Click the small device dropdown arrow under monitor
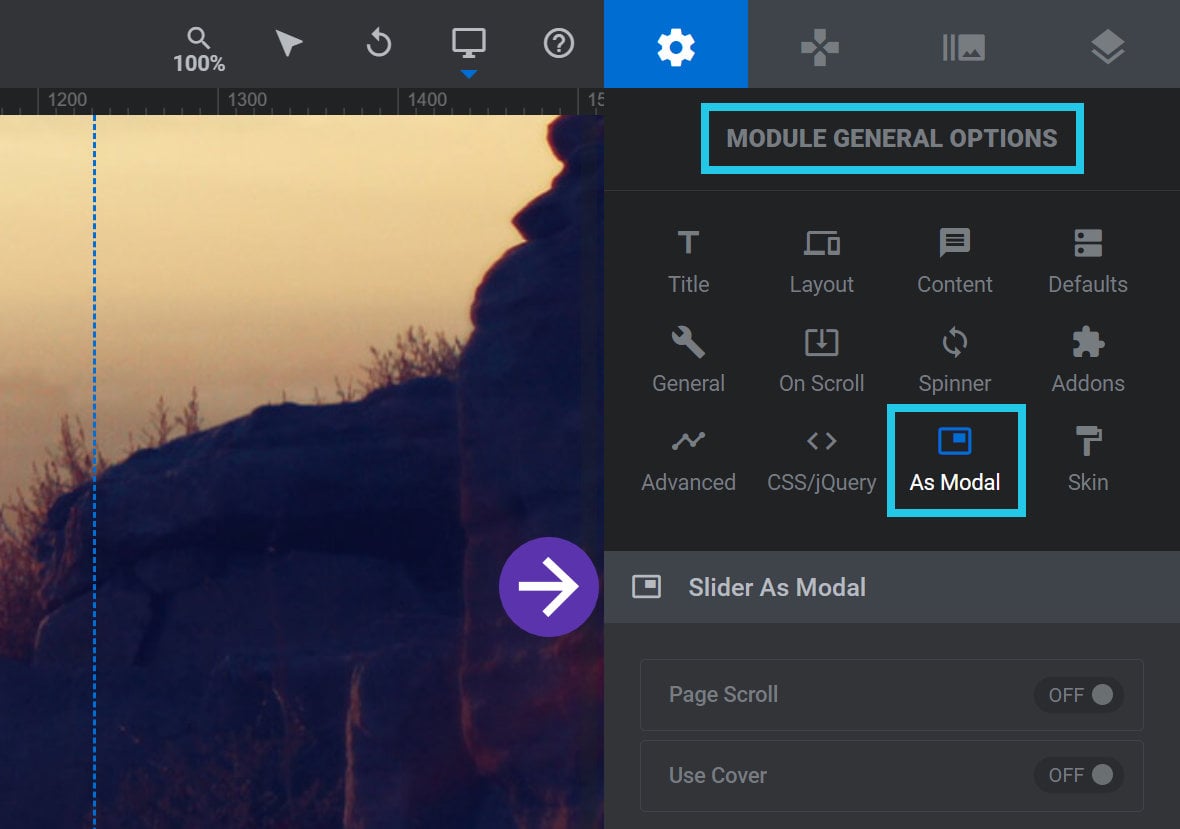The height and width of the screenshot is (829, 1180). tap(468, 74)
